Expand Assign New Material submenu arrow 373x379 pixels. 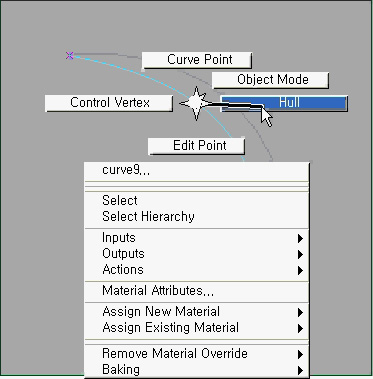[x=300, y=312]
